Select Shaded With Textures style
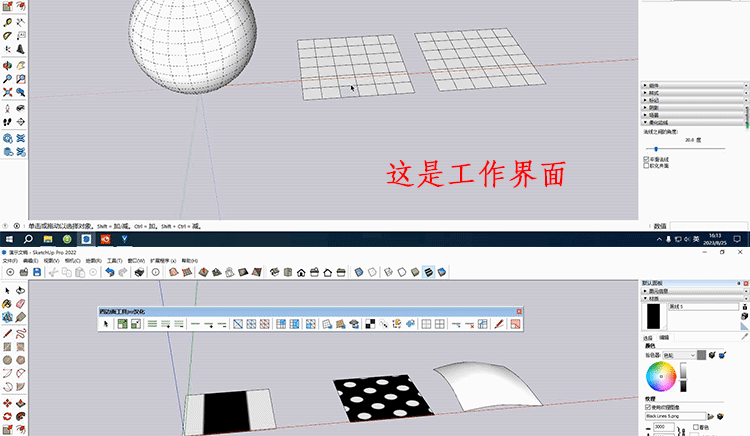This screenshot has width=750, height=436. [x=429, y=272]
